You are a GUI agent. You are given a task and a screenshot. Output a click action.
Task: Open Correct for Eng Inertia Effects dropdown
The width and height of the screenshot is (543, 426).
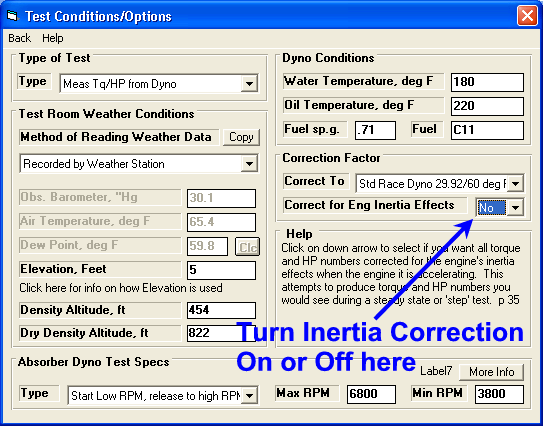[x=515, y=207]
